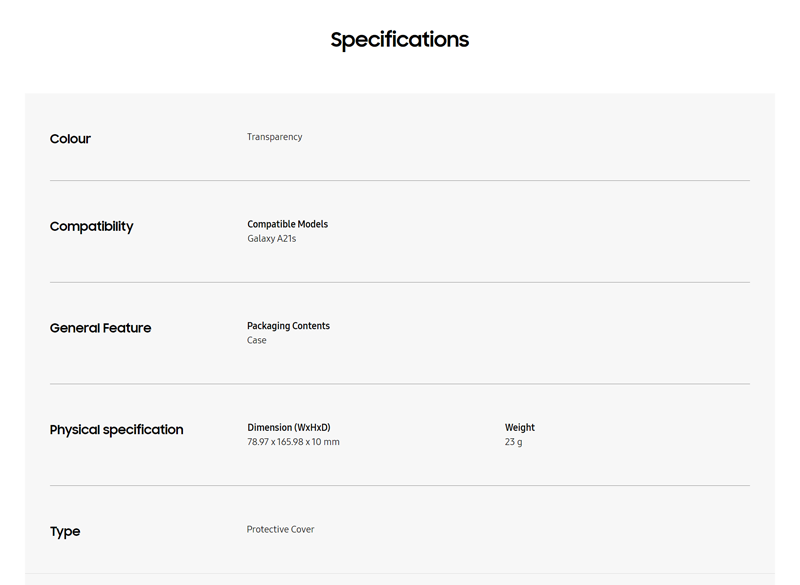Click the Type row label

(65, 532)
